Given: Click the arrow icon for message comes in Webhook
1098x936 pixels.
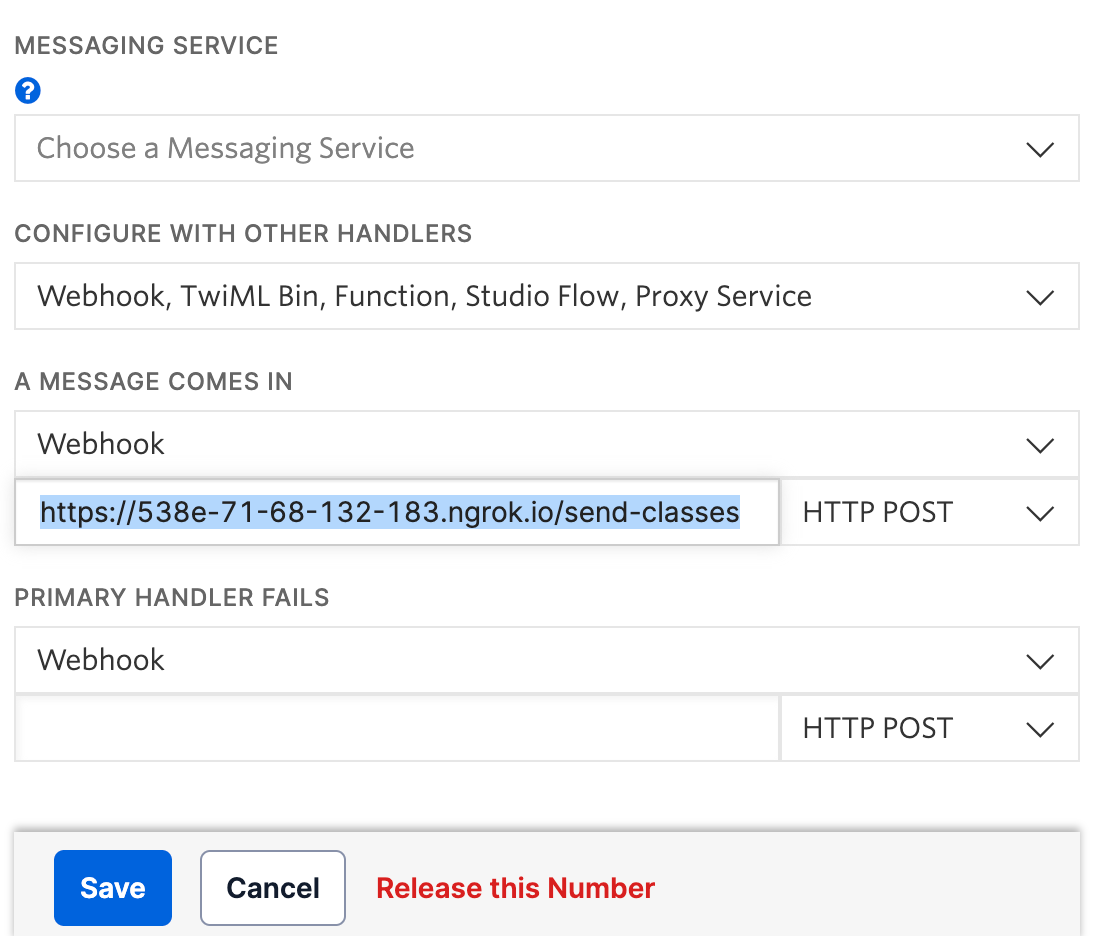Looking at the screenshot, I should pos(1040,445).
